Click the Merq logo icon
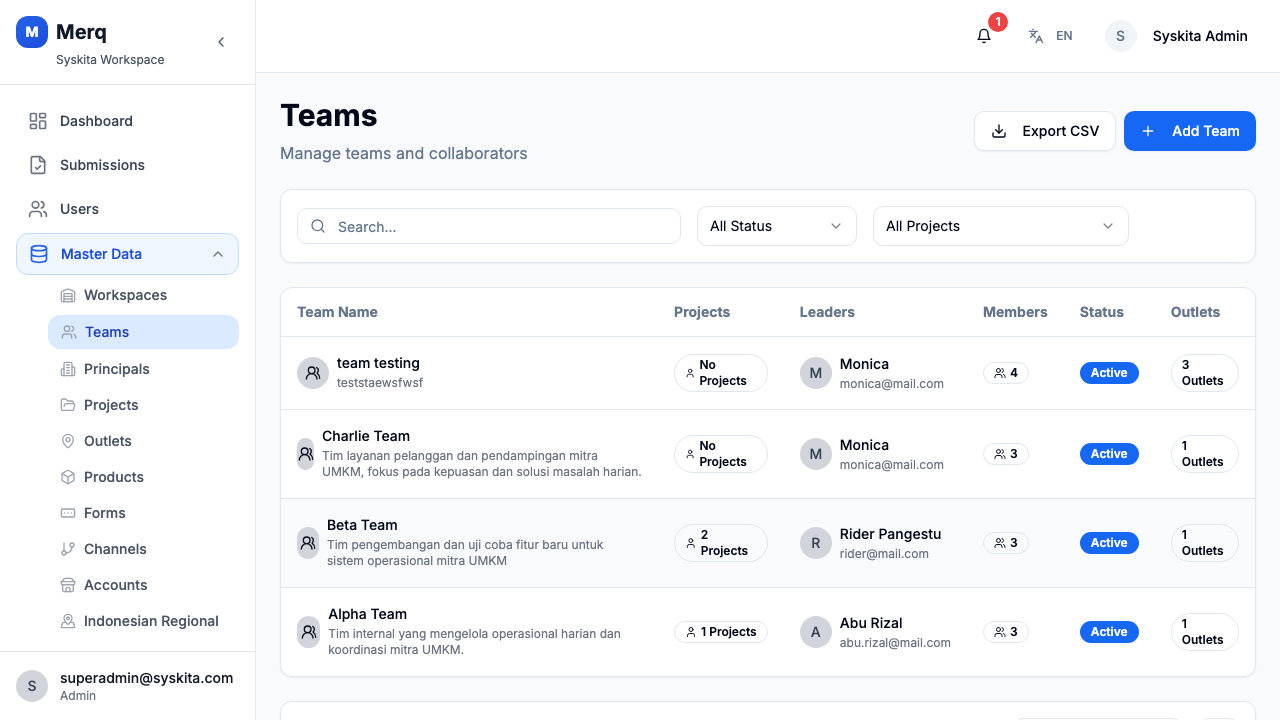 (x=32, y=32)
